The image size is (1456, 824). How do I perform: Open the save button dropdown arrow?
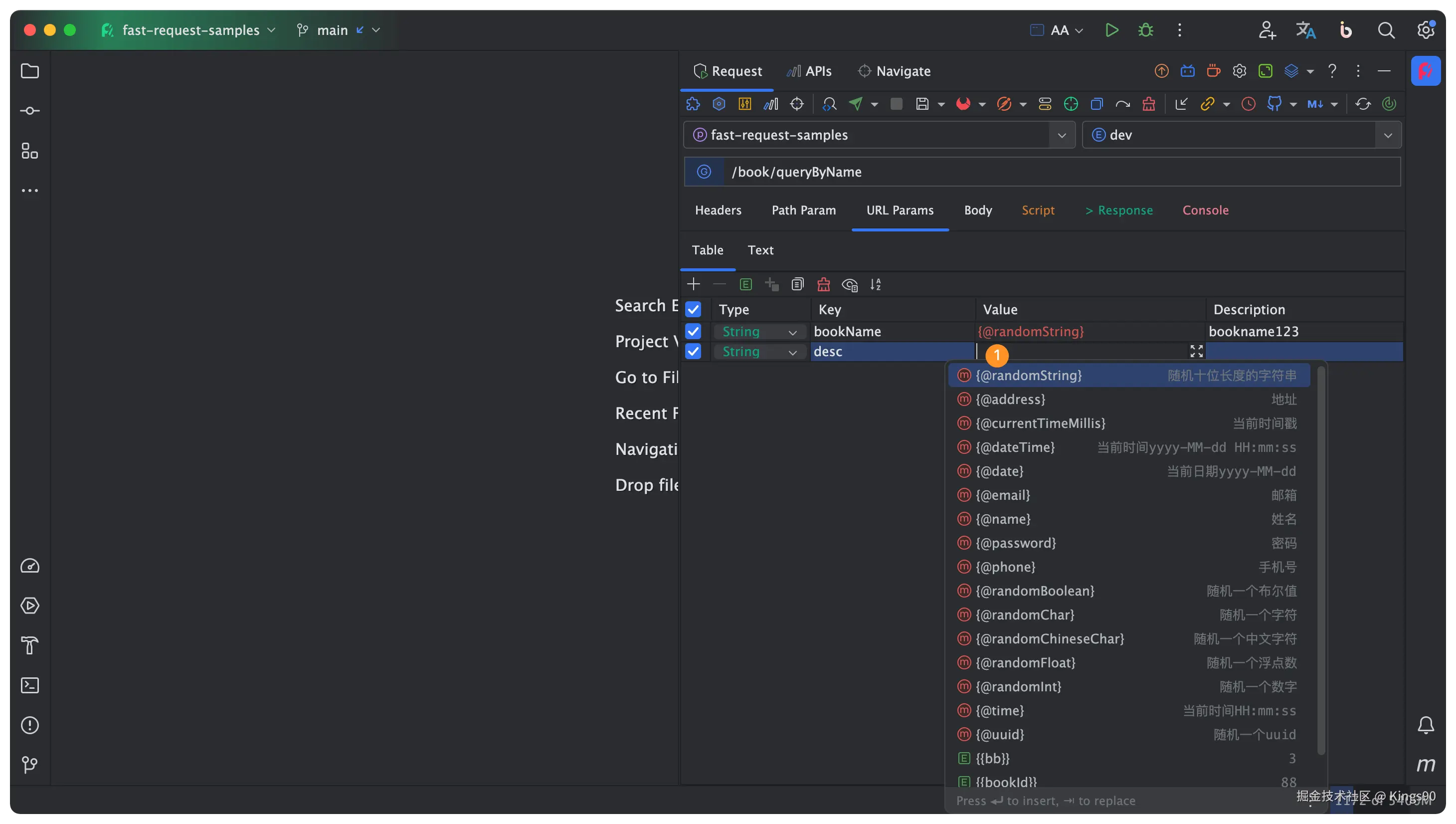pos(941,104)
